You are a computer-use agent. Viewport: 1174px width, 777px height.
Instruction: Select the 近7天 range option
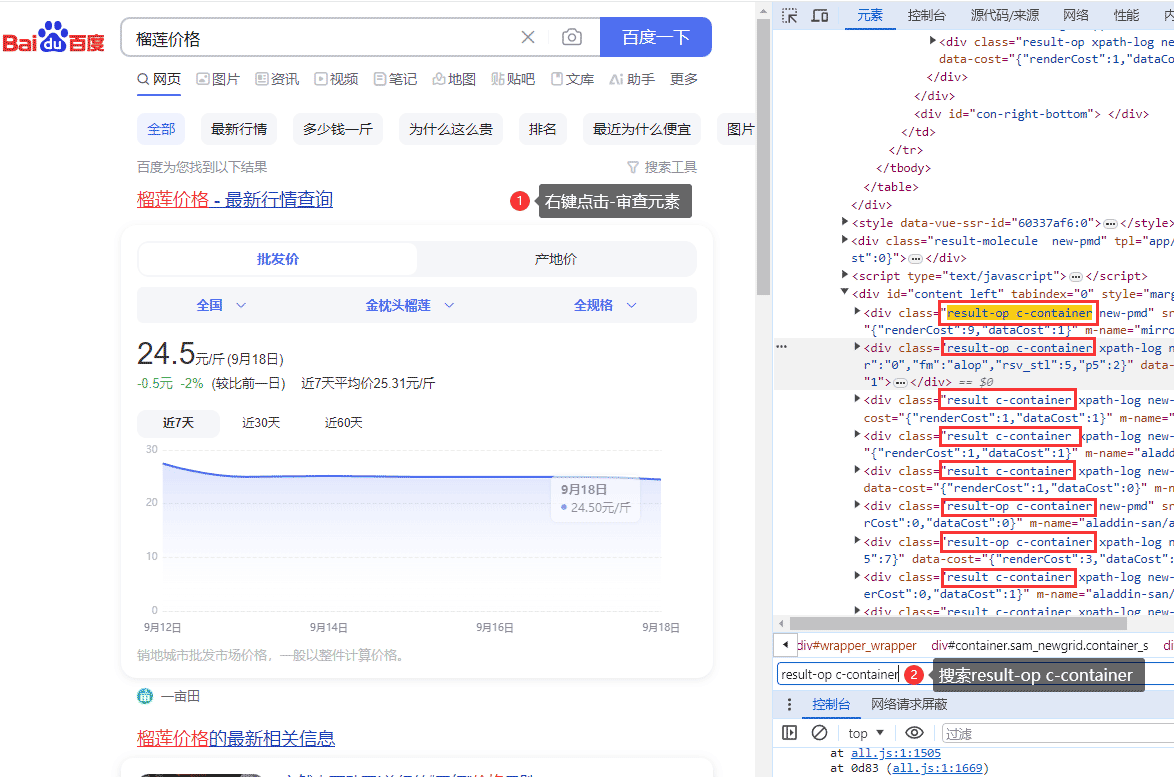coord(178,423)
